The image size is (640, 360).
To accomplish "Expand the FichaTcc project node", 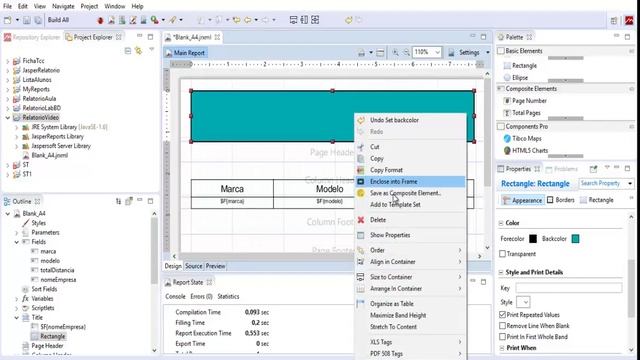I will tap(7, 61).
